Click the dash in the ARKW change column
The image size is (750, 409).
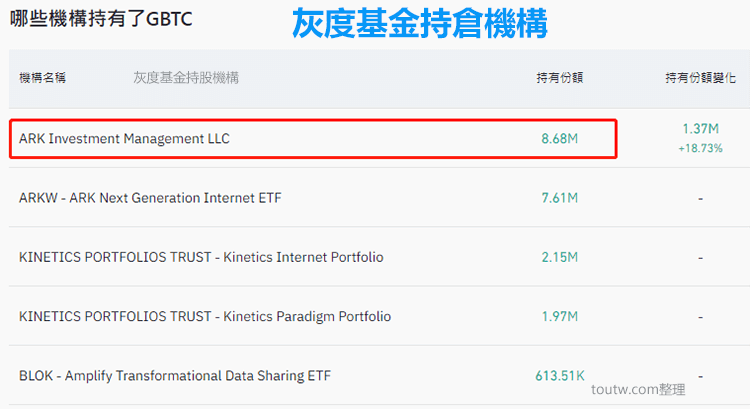[700, 198]
